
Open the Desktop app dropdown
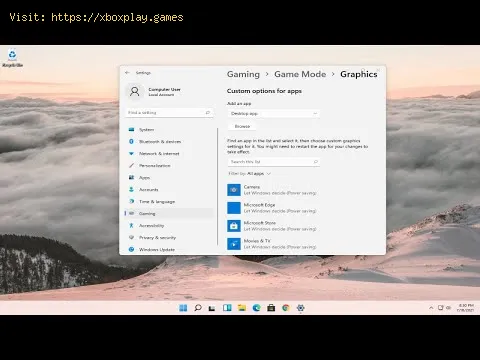(273, 114)
